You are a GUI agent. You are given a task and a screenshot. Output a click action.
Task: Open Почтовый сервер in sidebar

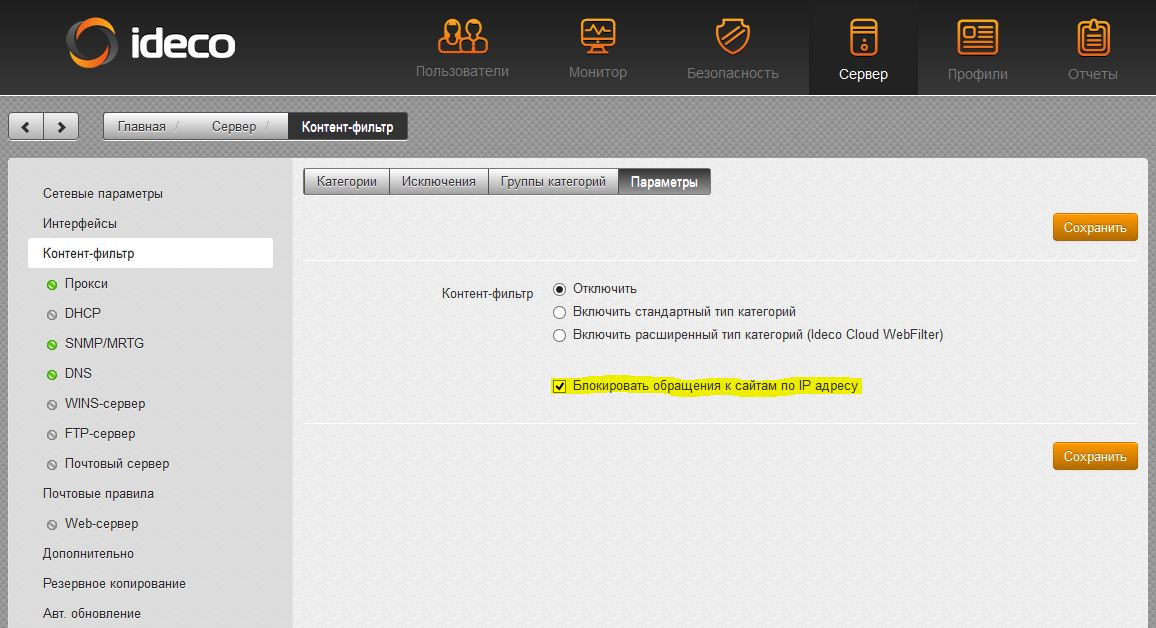click(116, 464)
